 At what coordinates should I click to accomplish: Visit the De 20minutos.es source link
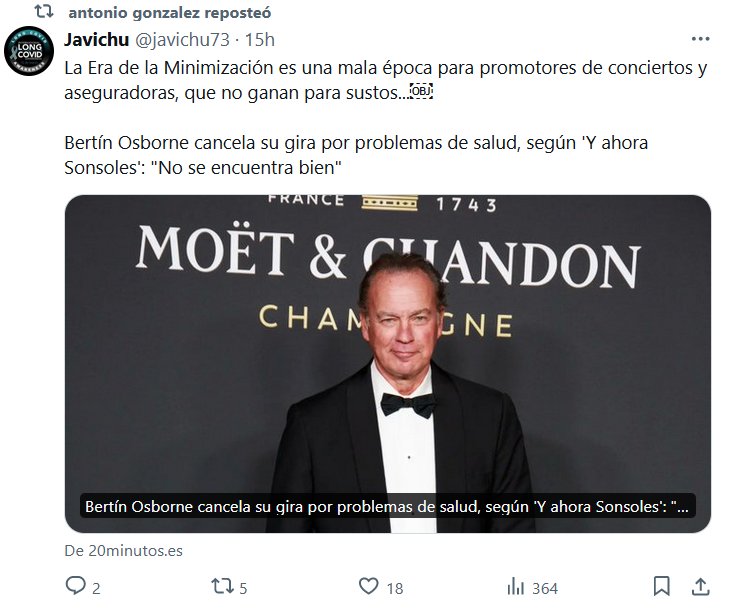point(123,551)
